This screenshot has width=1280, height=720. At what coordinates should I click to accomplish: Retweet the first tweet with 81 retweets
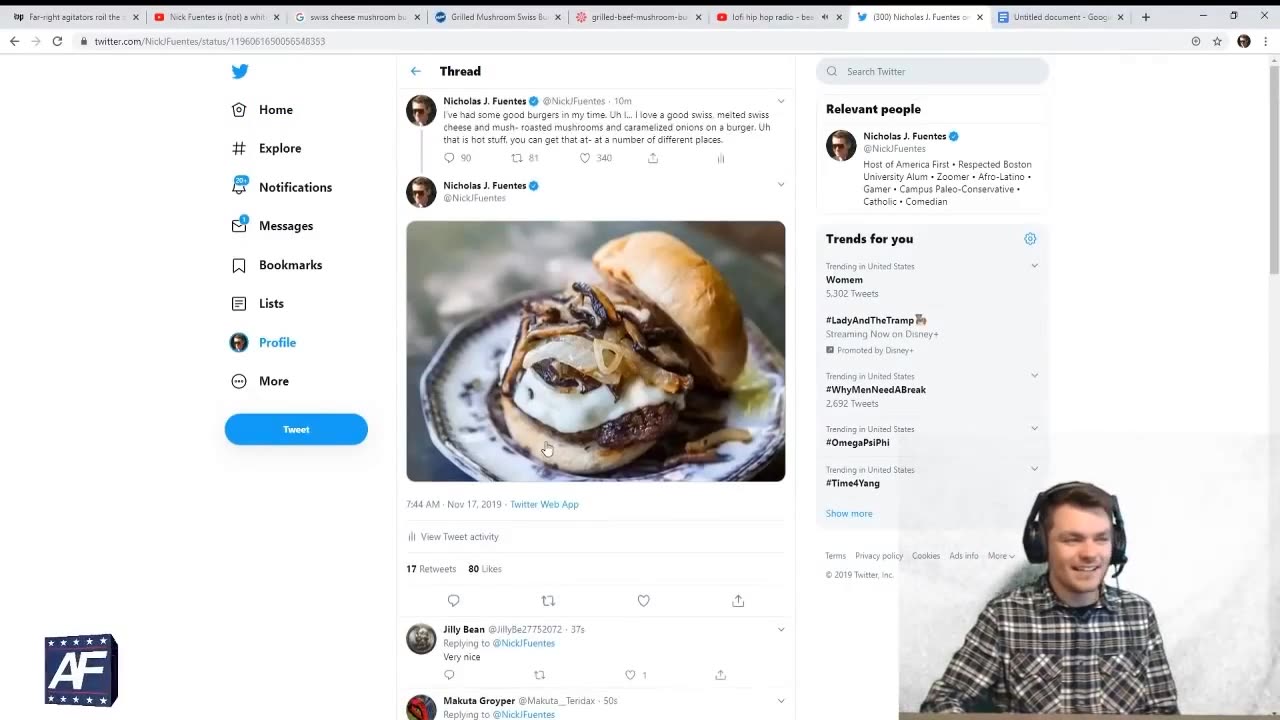(x=517, y=158)
